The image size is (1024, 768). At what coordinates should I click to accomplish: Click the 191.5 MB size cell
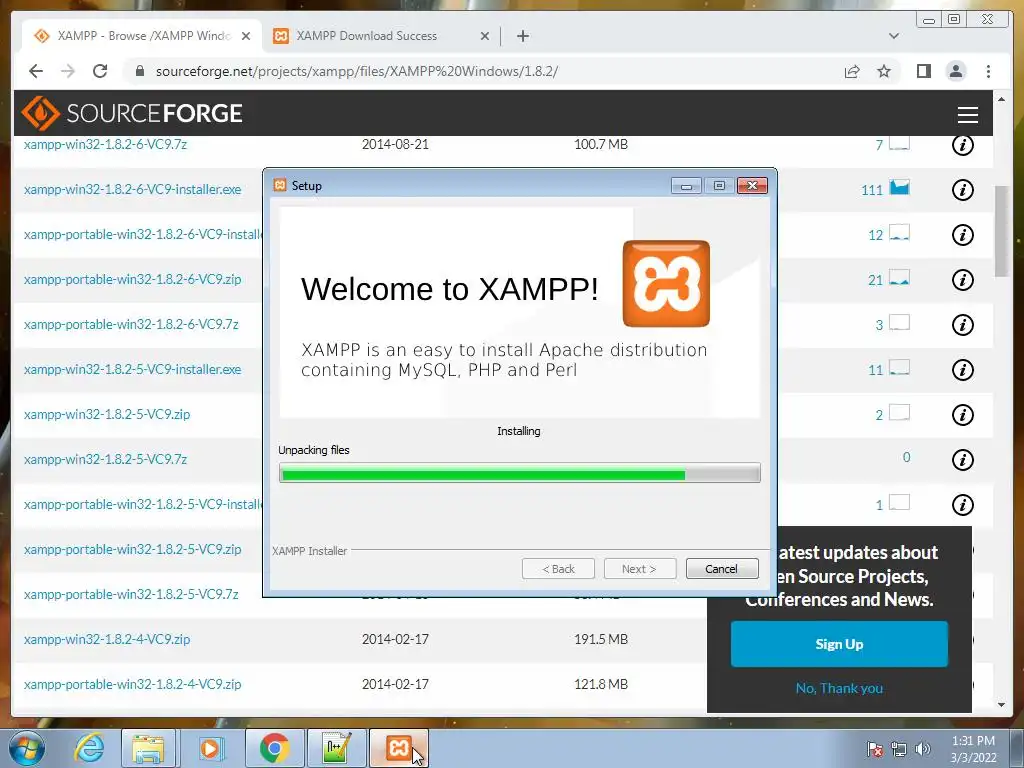(x=601, y=639)
